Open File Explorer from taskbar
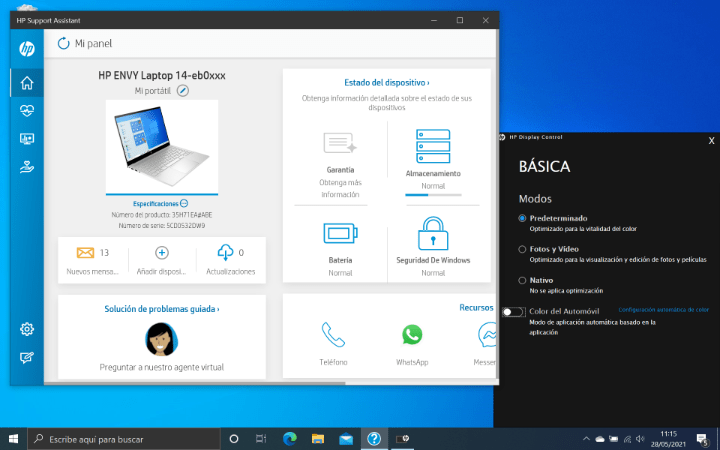 pos(318,439)
